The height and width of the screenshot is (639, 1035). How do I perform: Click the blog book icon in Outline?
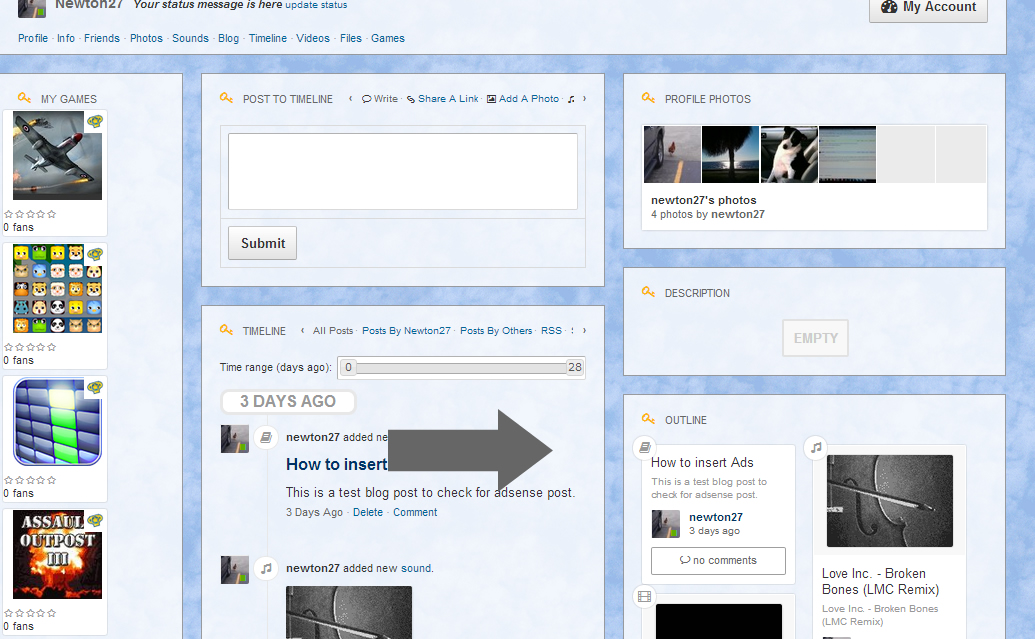(x=646, y=447)
